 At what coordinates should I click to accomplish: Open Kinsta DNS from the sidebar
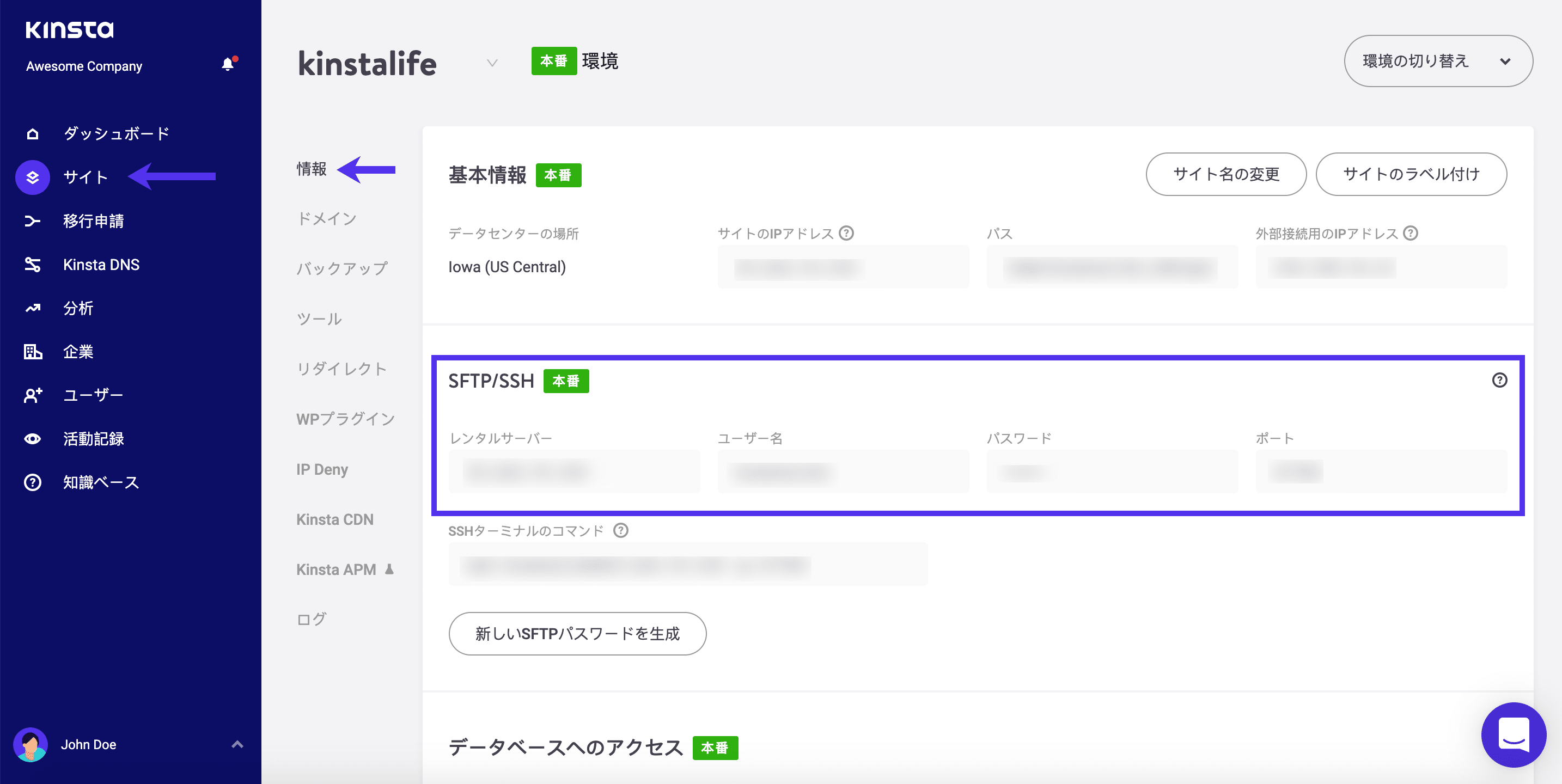[x=101, y=265]
